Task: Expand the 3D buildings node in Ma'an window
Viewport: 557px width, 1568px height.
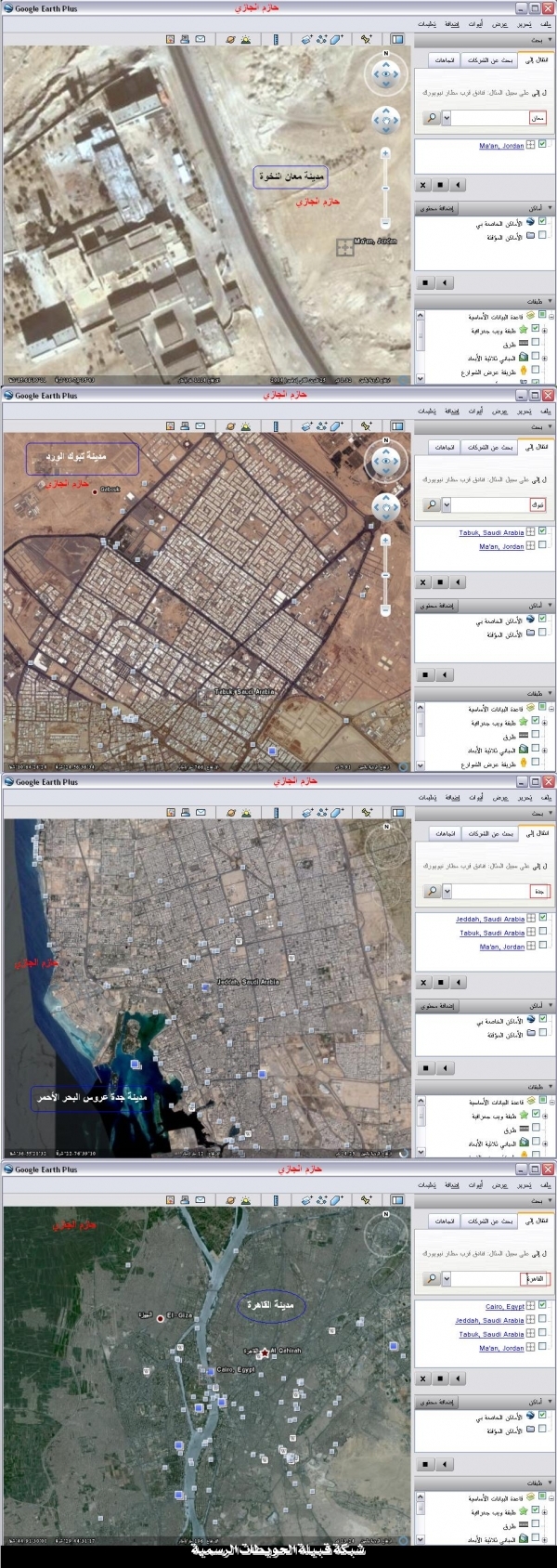Action: coord(545,358)
